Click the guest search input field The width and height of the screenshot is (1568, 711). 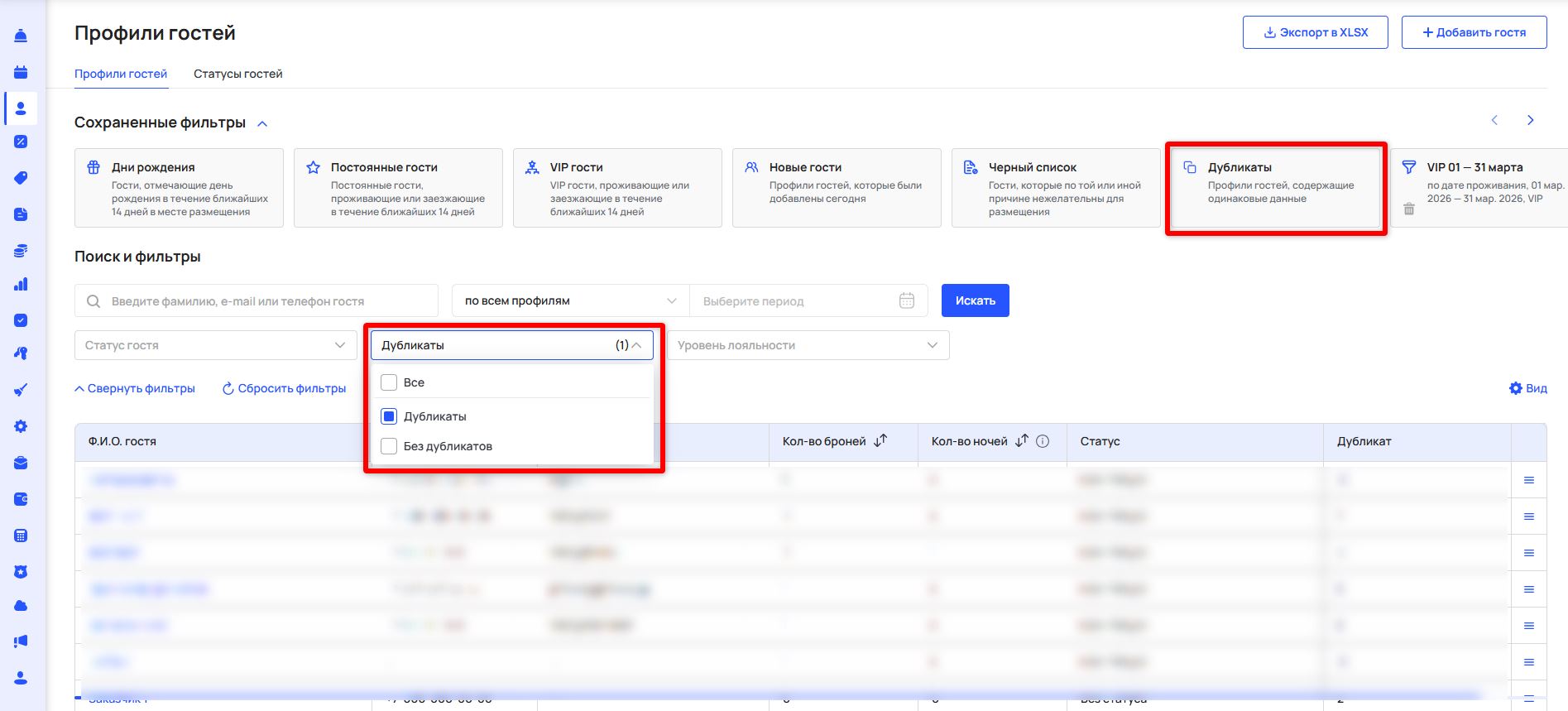coord(265,301)
